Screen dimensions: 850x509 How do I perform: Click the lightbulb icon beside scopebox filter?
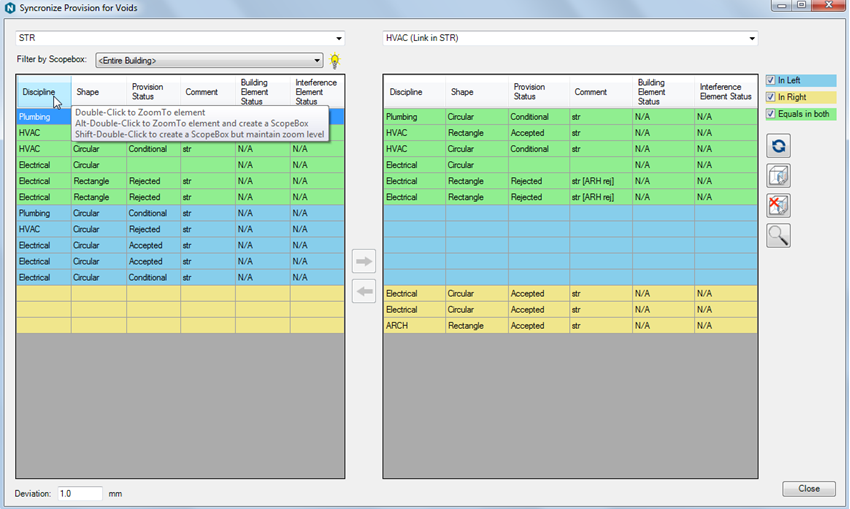pyautogui.click(x=335, y=61)
